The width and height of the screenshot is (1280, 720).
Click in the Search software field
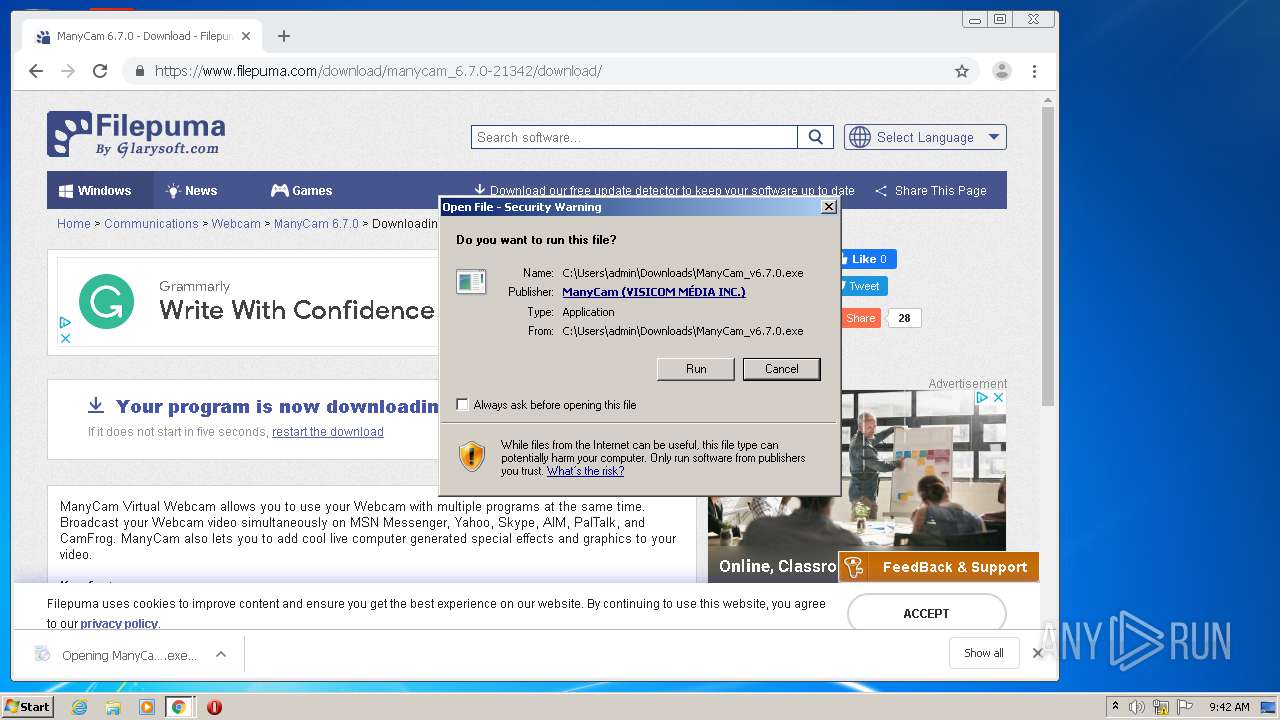click(x=634, y=137)
